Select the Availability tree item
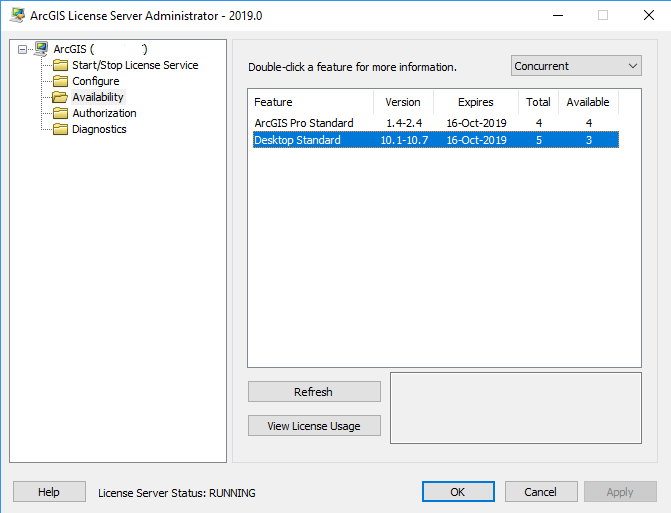Viewport: 671px width, 513px height. click(x=98, y=97)
